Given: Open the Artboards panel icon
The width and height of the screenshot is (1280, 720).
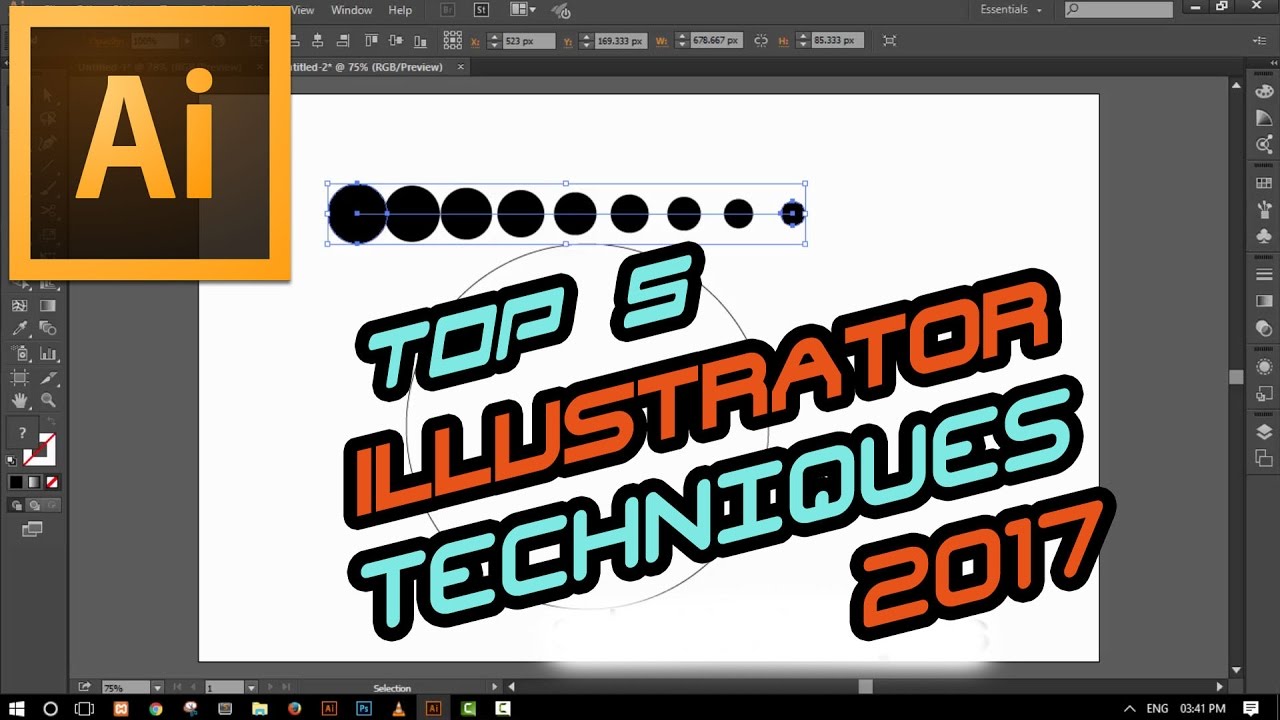Looking at the screenshot, I should pos(1264,458).
